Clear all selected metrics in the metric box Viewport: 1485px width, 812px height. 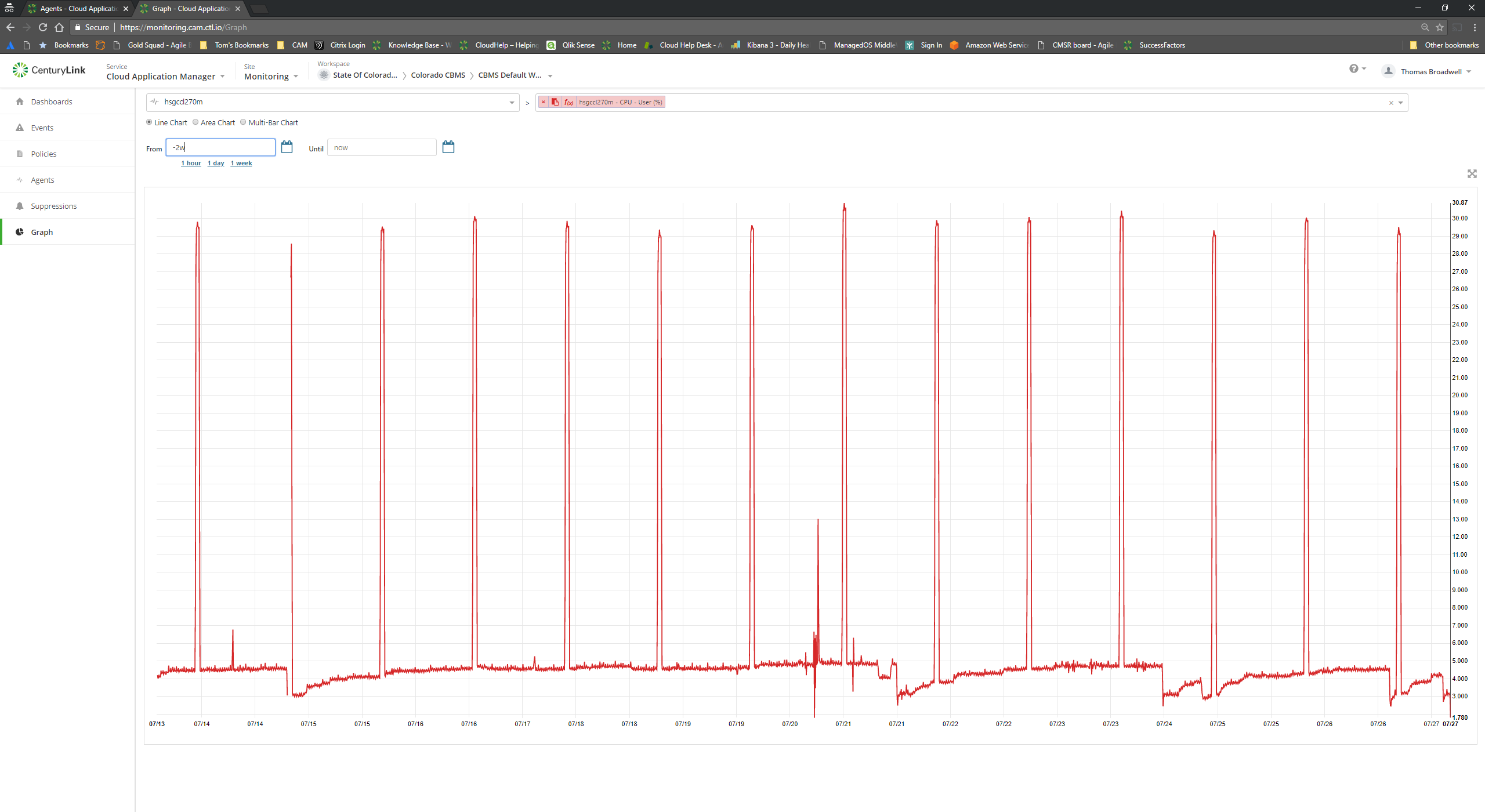pyautogui.click(x=1391, y=103)
